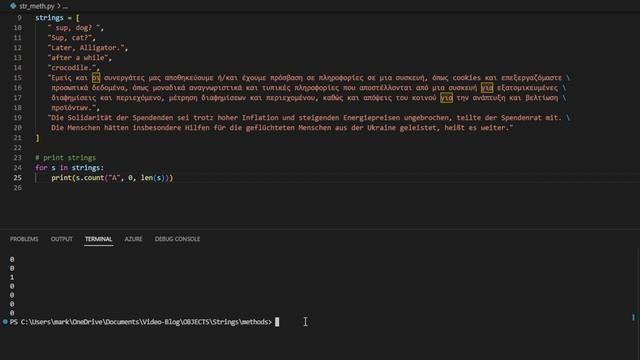Image resolution: width=640 pixels, height=360 pixels.
Task: Click the string "after a while" on line 13
Action: click(x=78, y=58)
